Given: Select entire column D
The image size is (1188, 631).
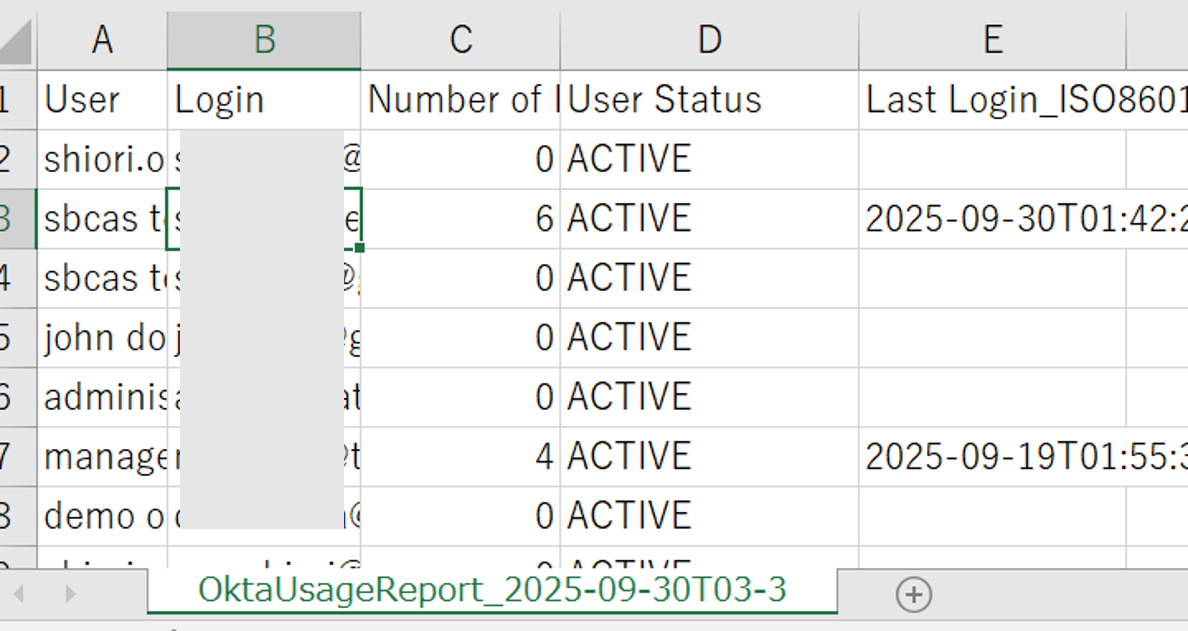Looking at the screenshot, I should point(709,40).
